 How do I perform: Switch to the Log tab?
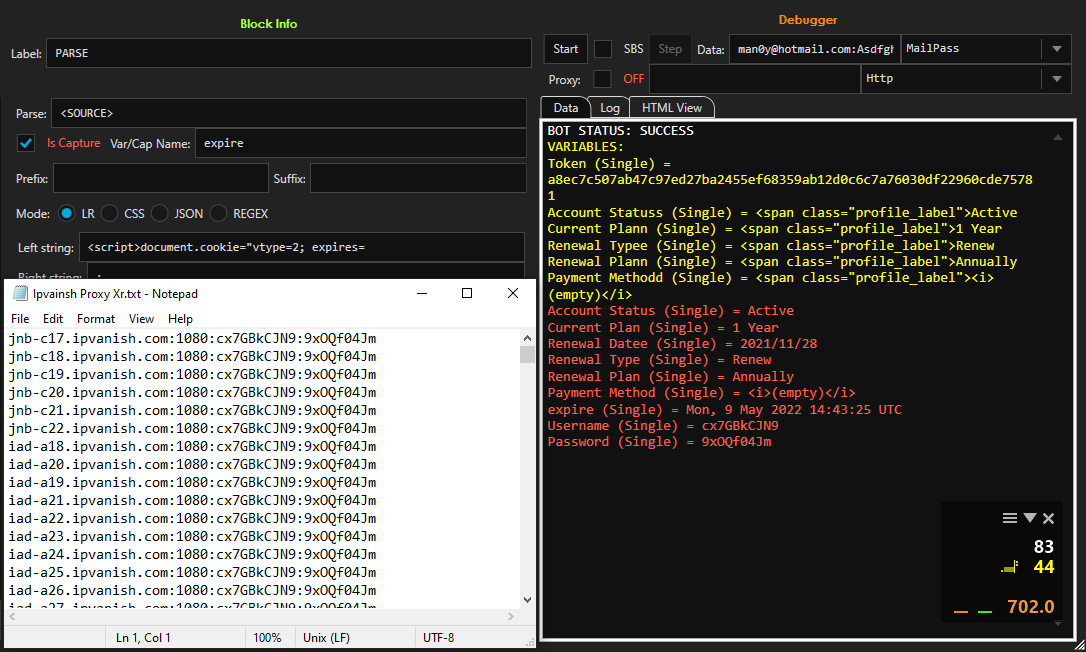tap(609, 107)
